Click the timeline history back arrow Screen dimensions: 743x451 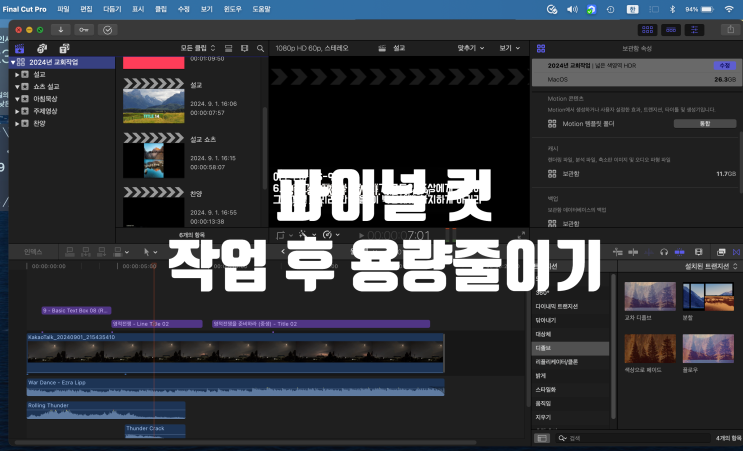click(283, 252)
